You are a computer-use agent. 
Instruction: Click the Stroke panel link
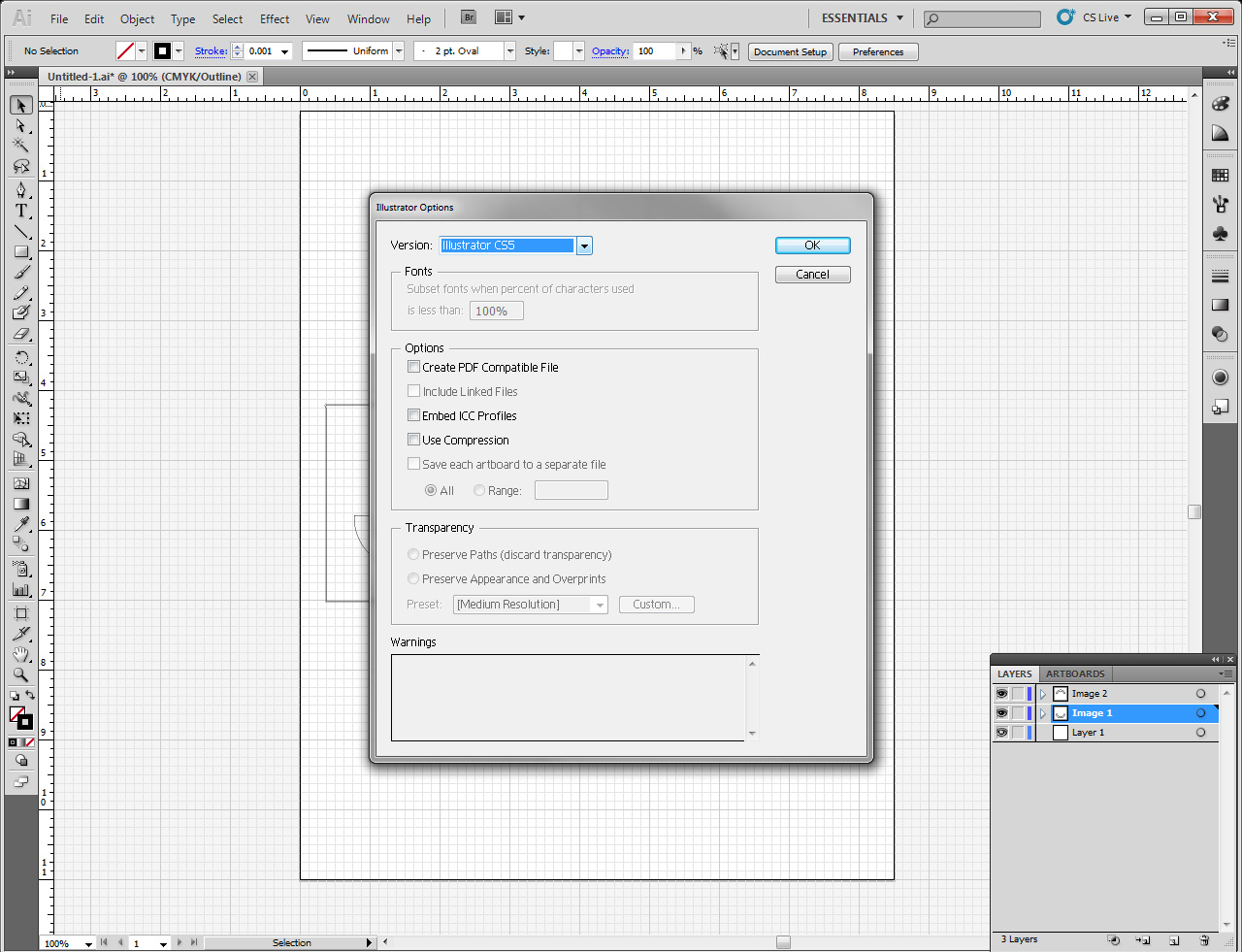(212, 51)
